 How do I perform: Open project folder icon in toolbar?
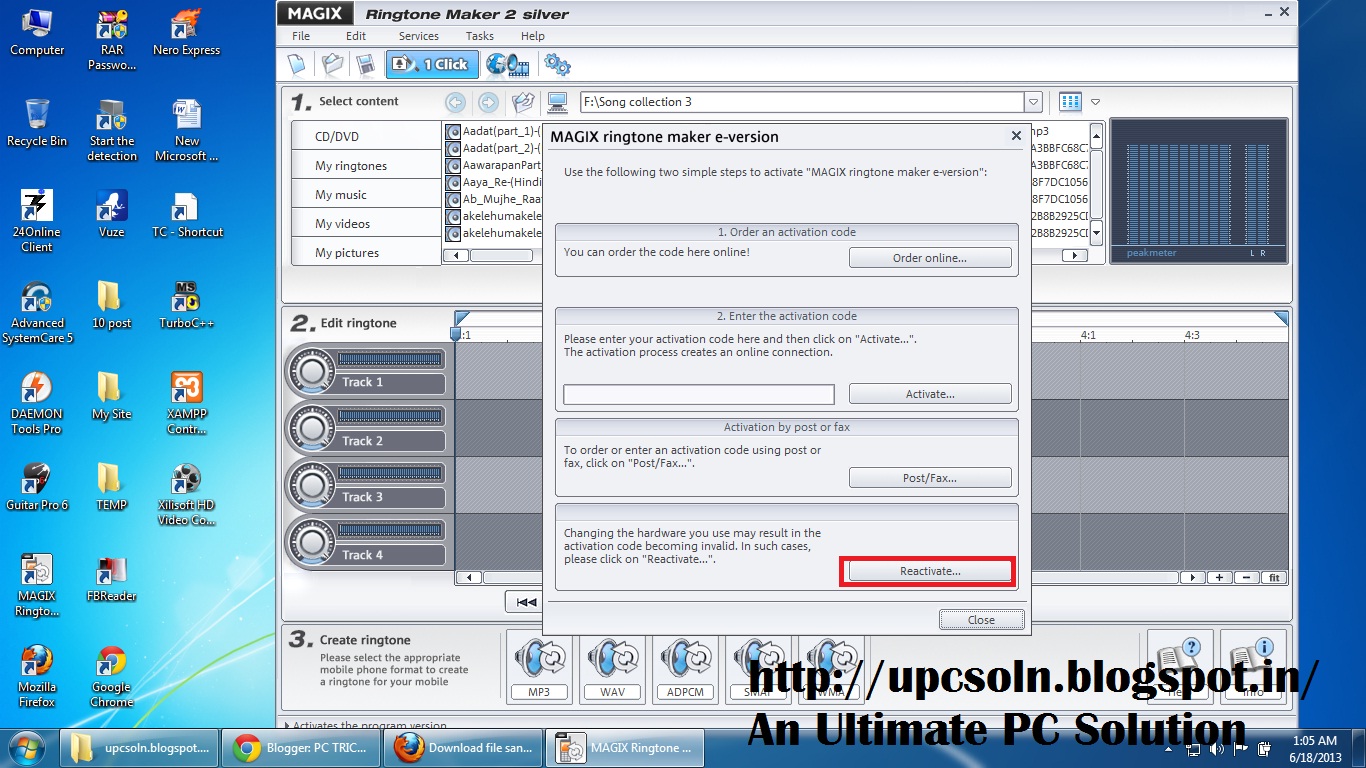pyautogui.click(x=332, y=65)
